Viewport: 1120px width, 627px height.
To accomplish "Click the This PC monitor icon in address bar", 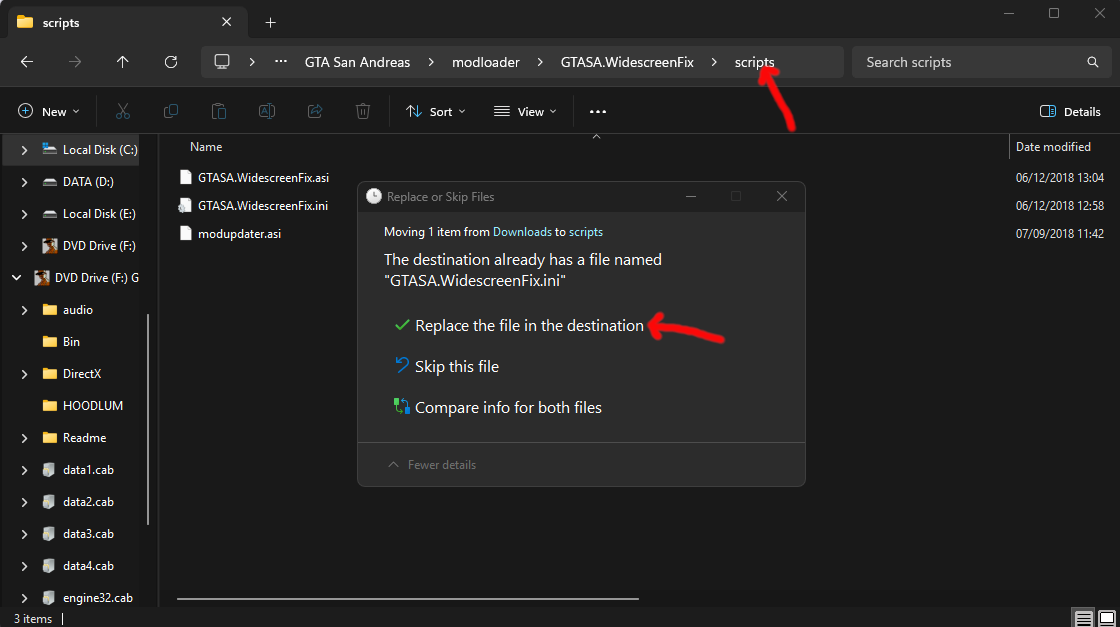I will click(x=222, y=62).
